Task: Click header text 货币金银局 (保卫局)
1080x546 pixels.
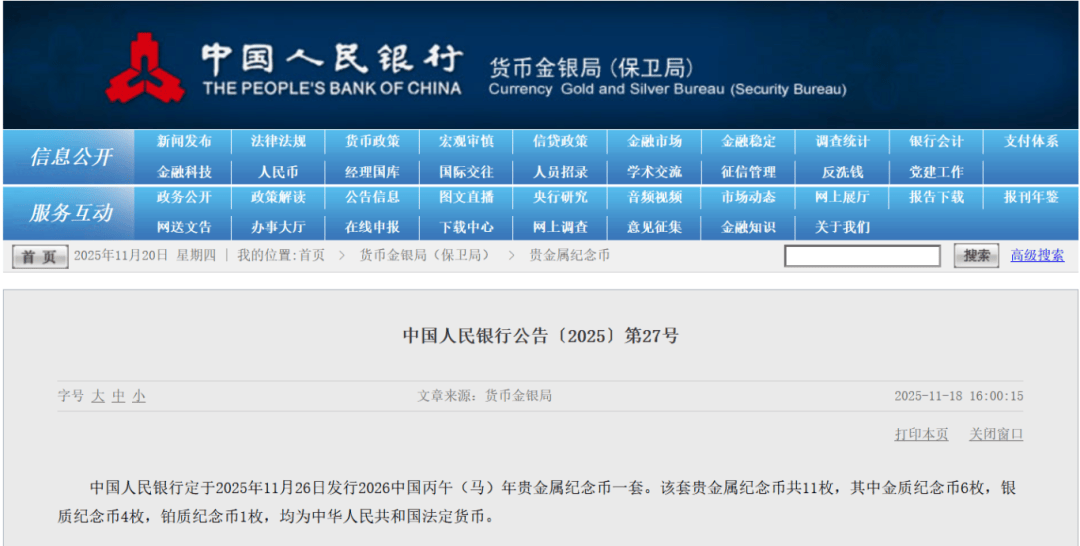Action: tap(591, 69)
